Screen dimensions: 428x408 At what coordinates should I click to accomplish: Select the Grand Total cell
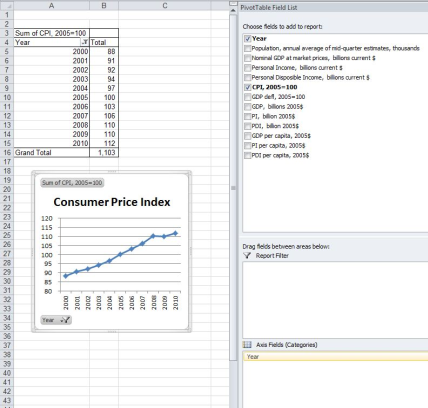pyautogui.click(x=51, y=153)
